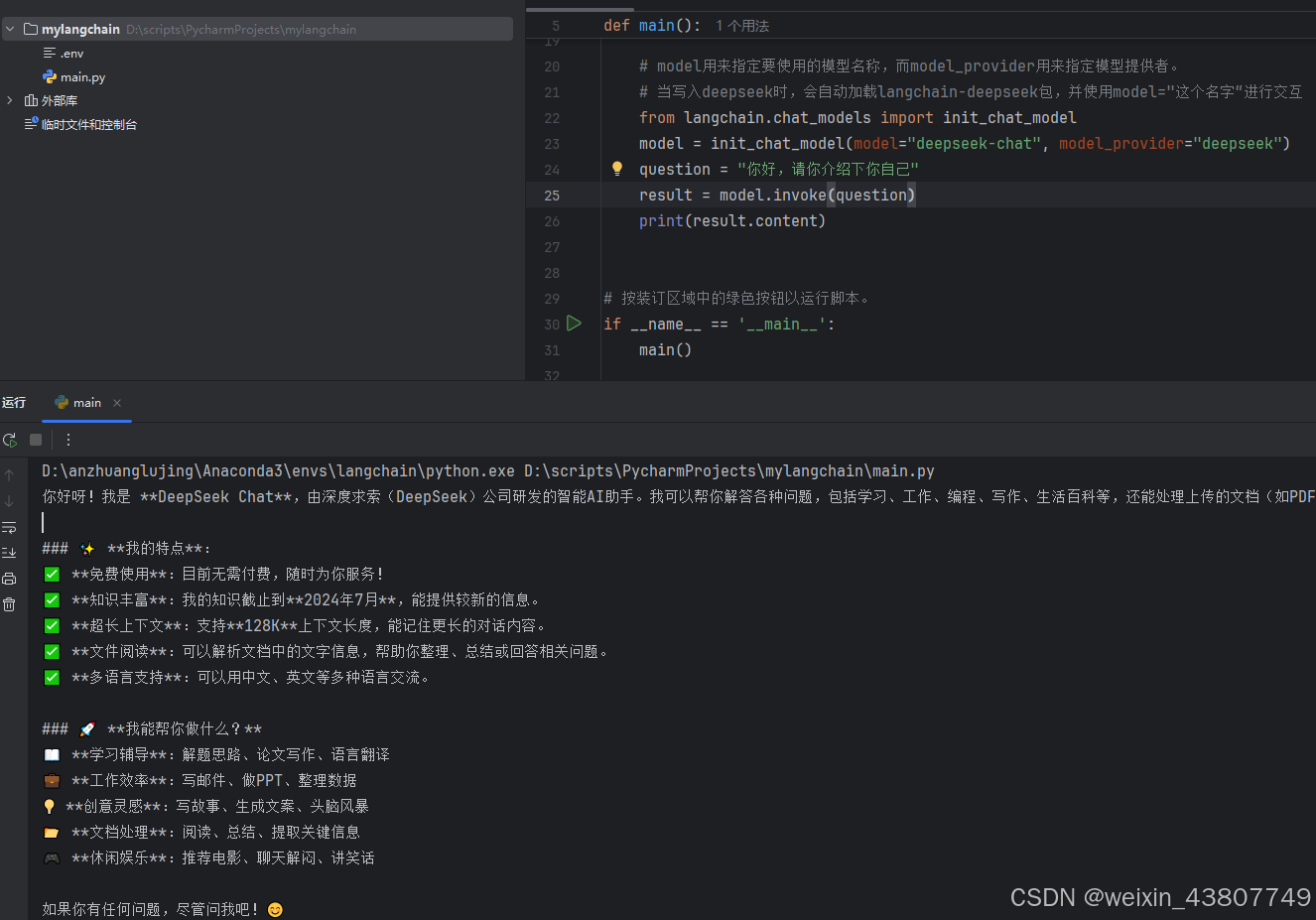Stop the running main process
Image resolution: width=1316 pixels, height=920 pixels.
(36, 440)
